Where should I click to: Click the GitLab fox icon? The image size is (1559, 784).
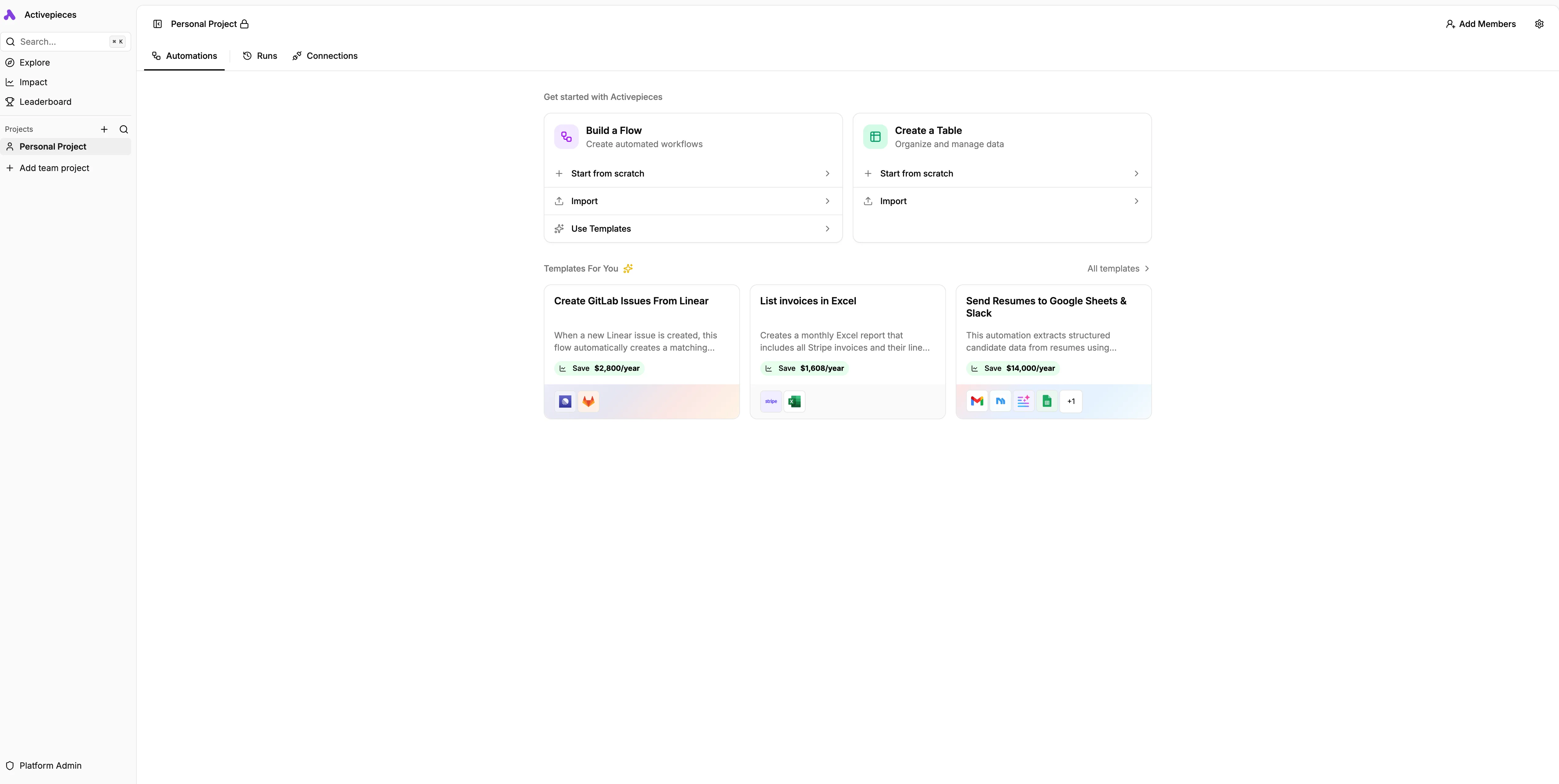click(588, 402)
